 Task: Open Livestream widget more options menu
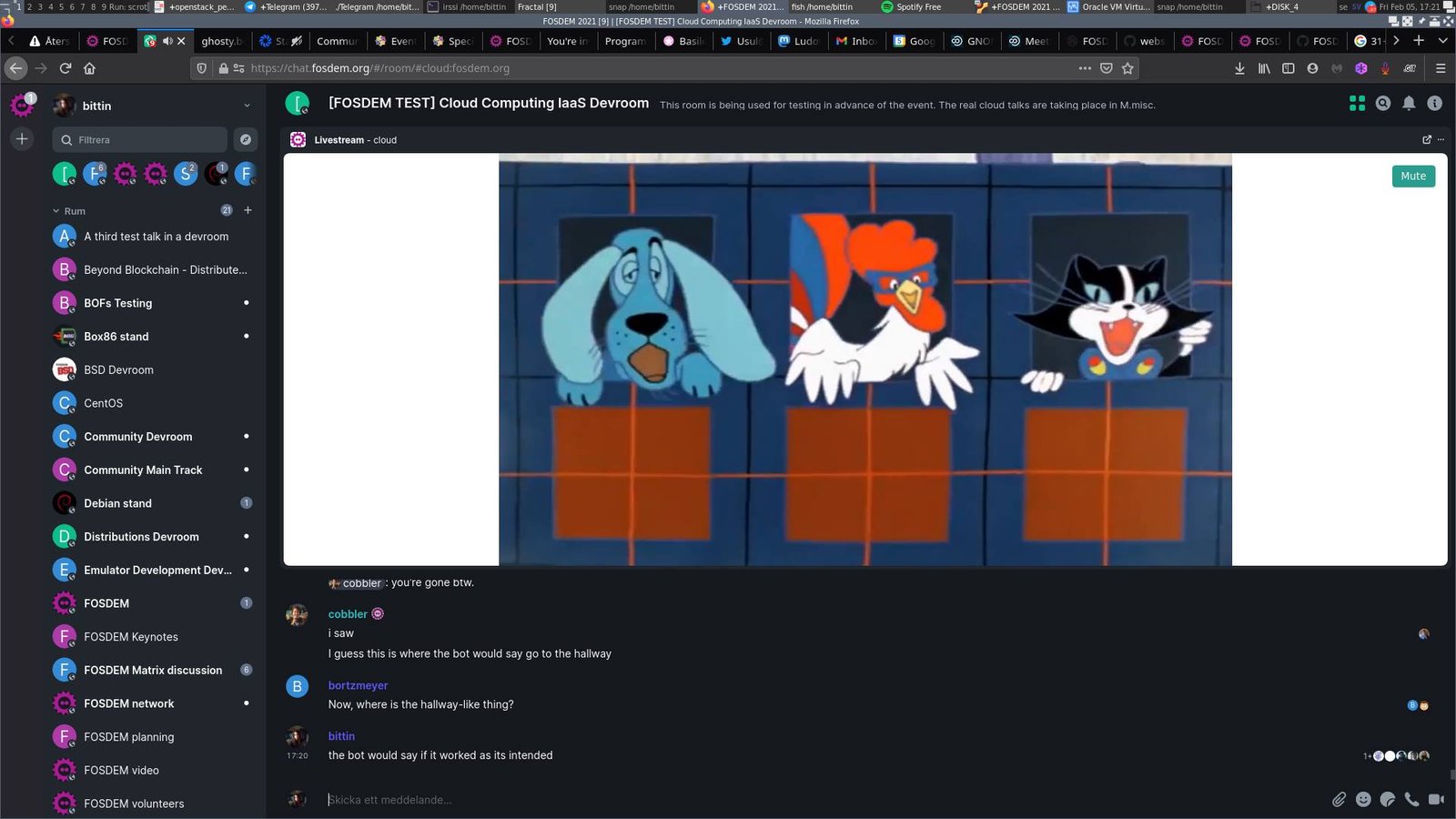[1441, 139]
